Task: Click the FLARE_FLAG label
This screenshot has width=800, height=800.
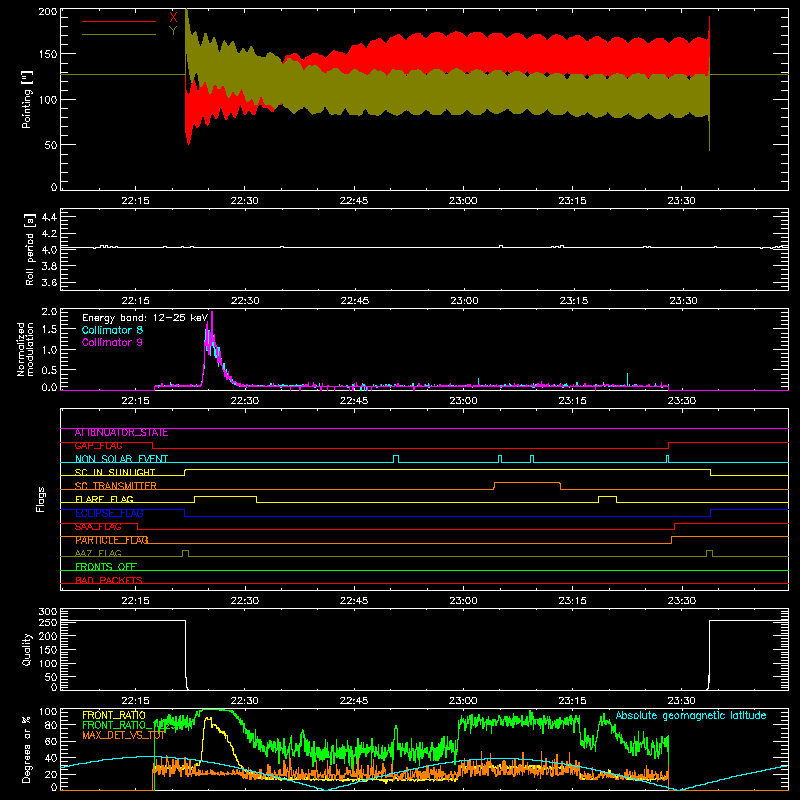Action: click(x=104, y=499)
